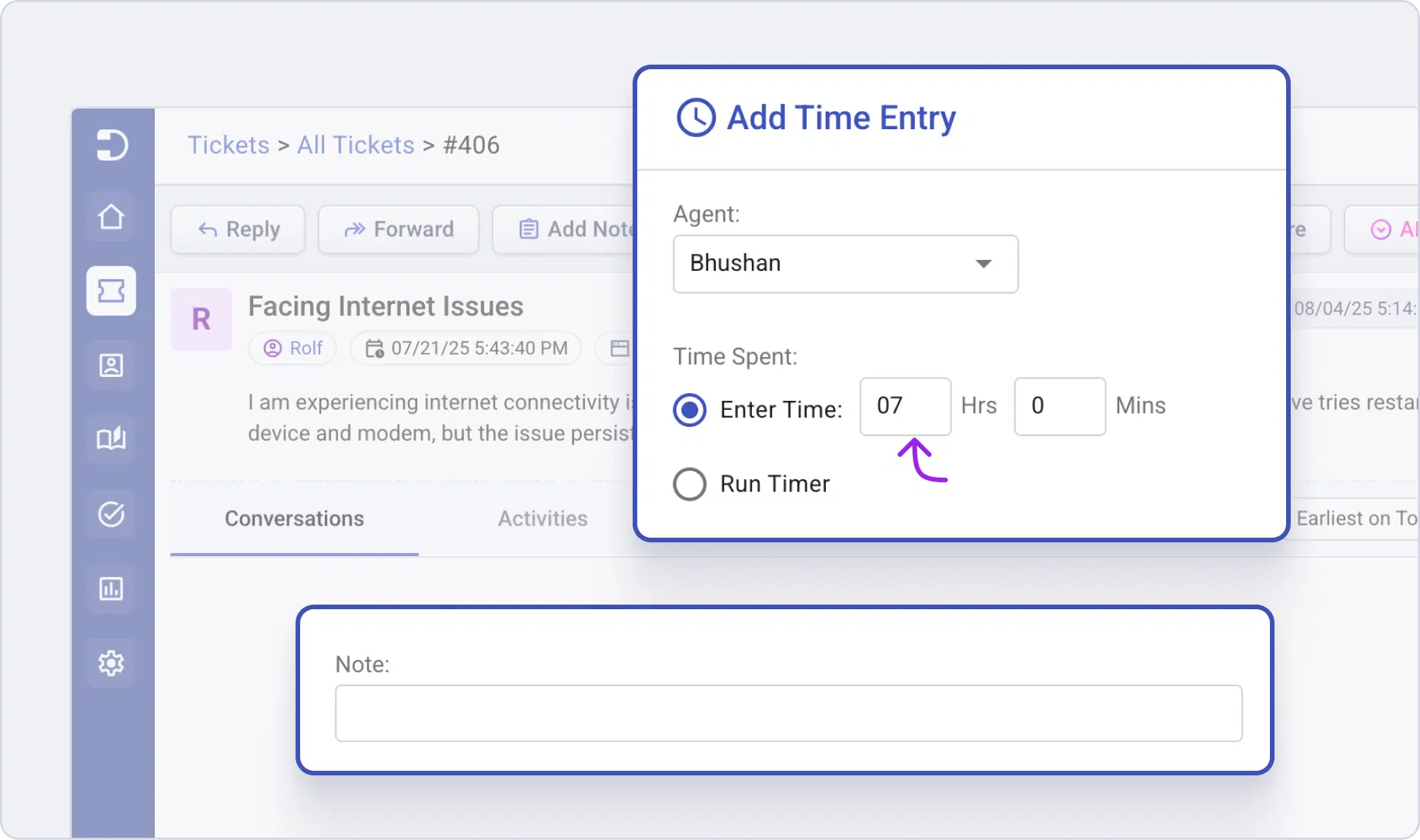Open the Home dashboard icon
This screenshot has width=1420, height=840.
pos(112,217)
